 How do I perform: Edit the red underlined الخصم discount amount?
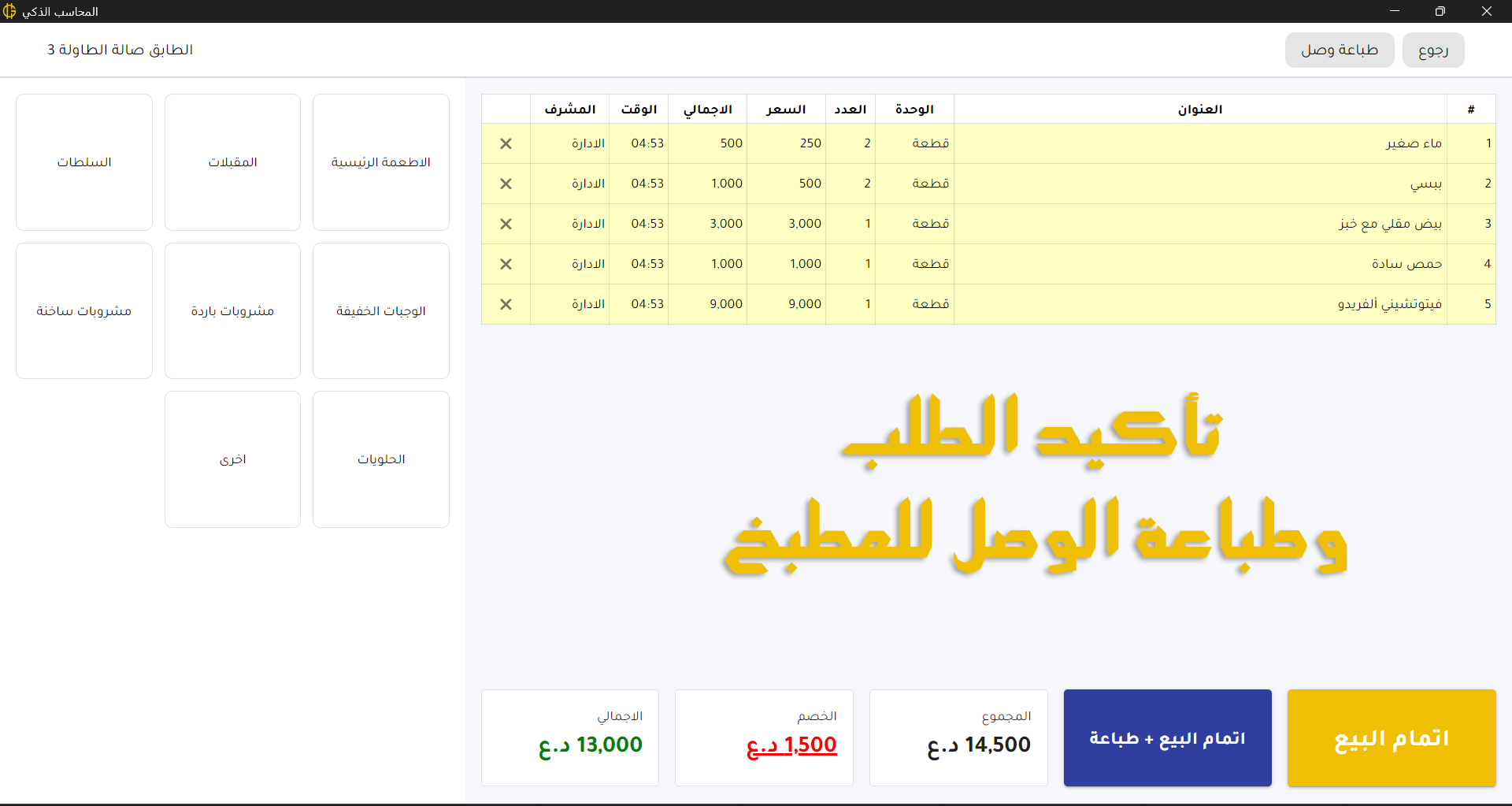pos(791,745)
